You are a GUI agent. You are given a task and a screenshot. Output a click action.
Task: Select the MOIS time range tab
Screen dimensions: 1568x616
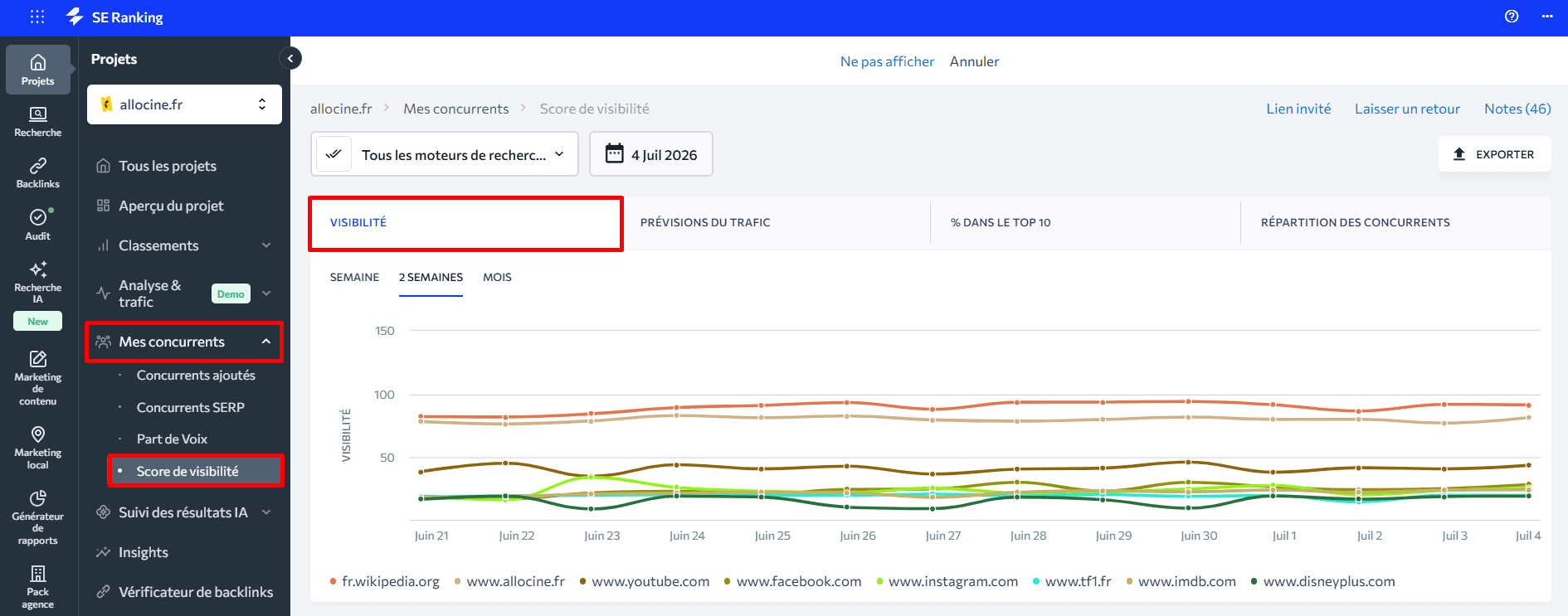pyautogui.click(x=497, y=278)
